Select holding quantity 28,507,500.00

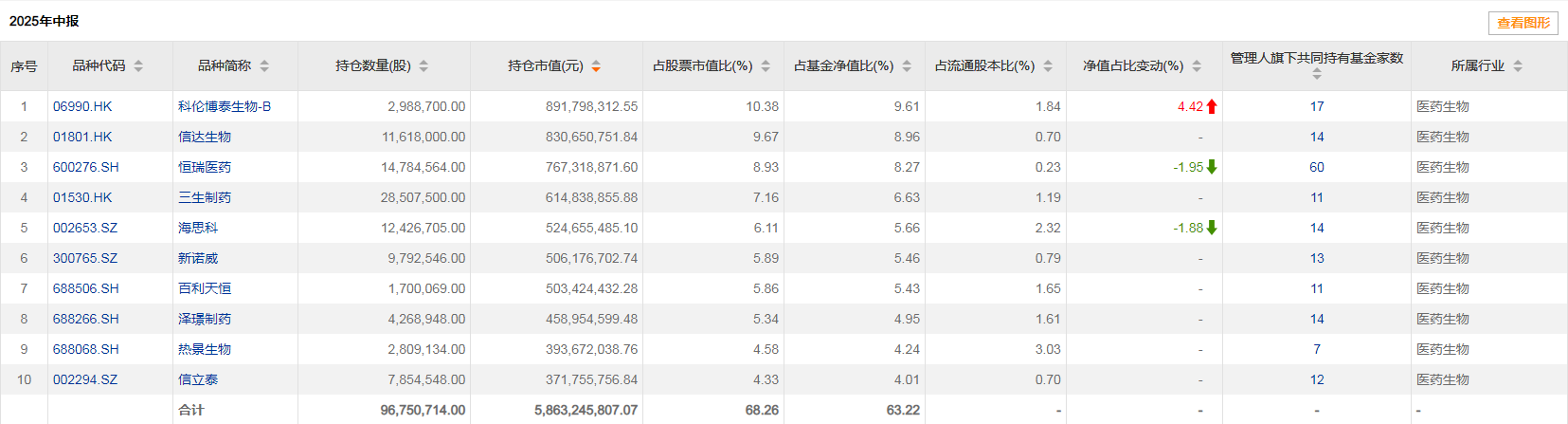click(423, 197)
